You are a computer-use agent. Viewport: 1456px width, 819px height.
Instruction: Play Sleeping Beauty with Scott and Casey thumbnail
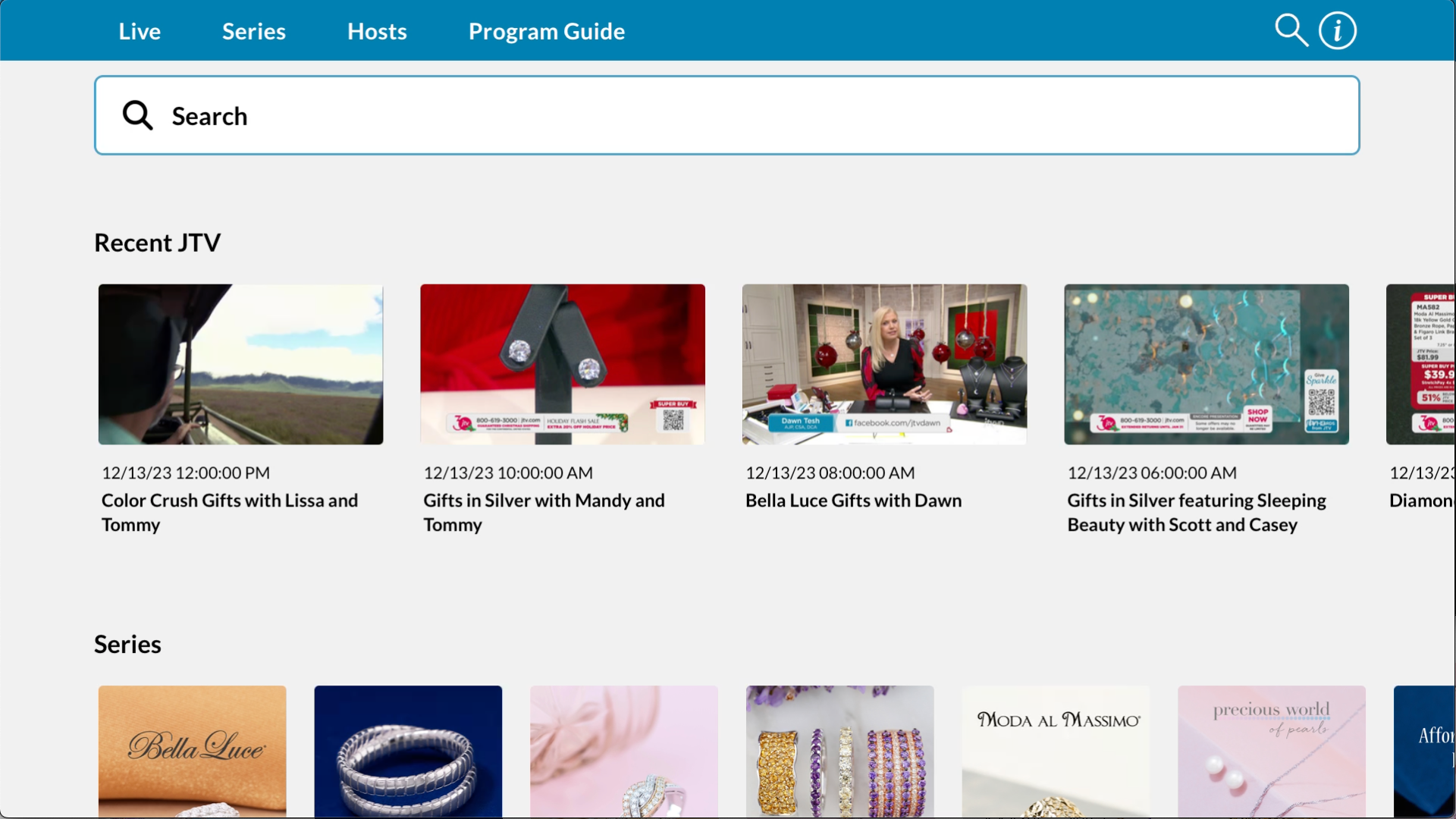[1207, 364]
